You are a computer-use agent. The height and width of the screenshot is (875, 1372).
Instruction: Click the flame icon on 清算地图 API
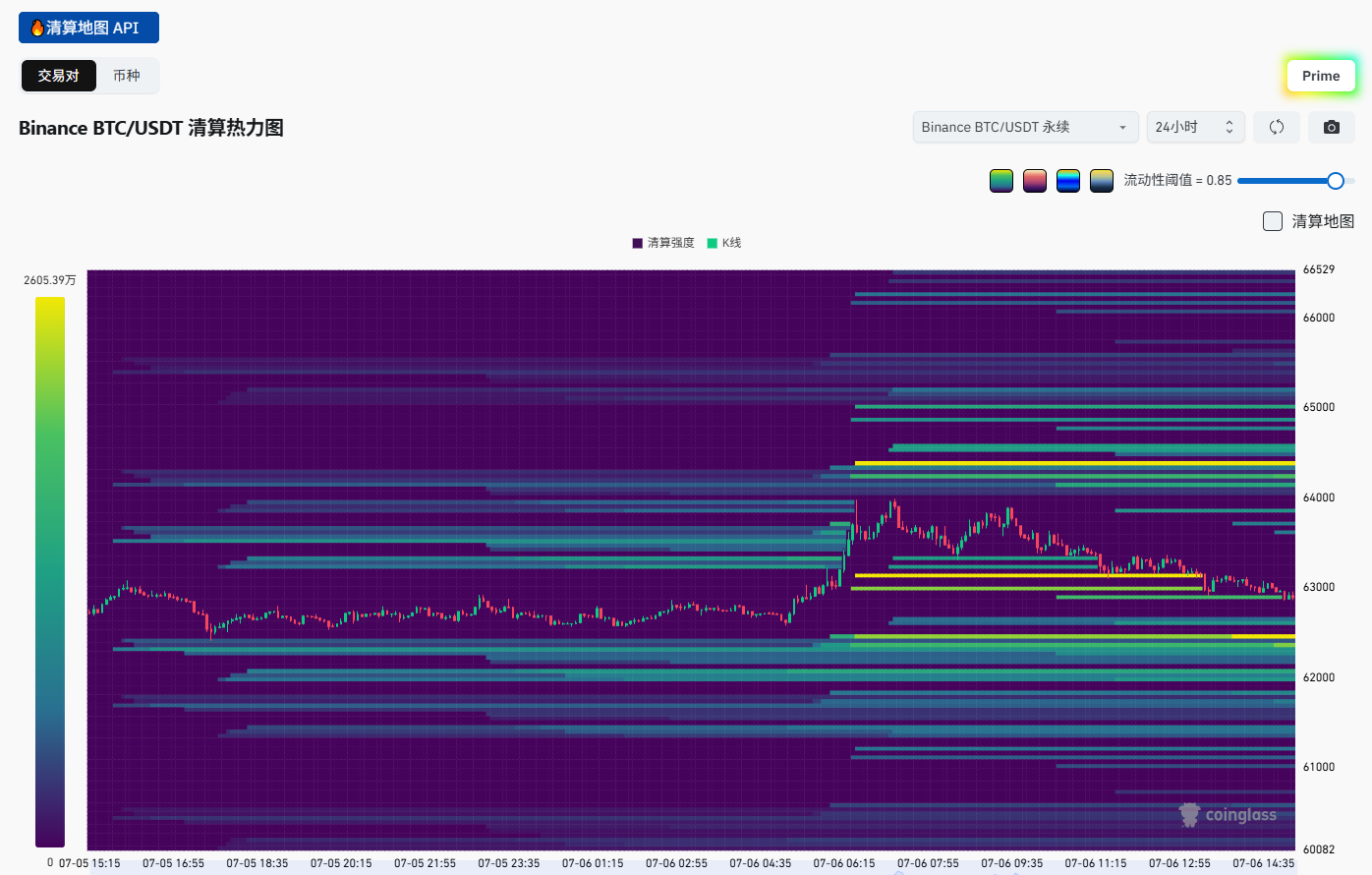[36, 28]
